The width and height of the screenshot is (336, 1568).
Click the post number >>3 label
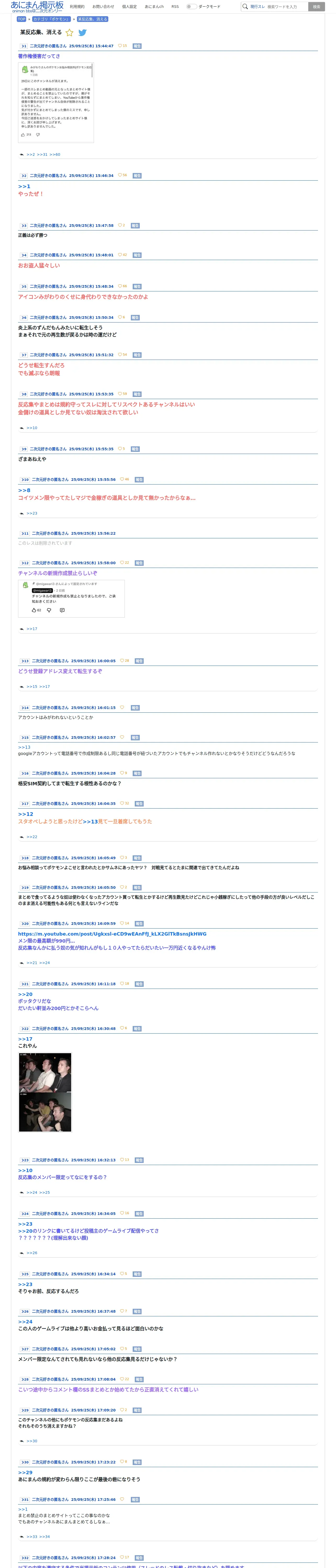pyautogui.click(x=24, y=225)
